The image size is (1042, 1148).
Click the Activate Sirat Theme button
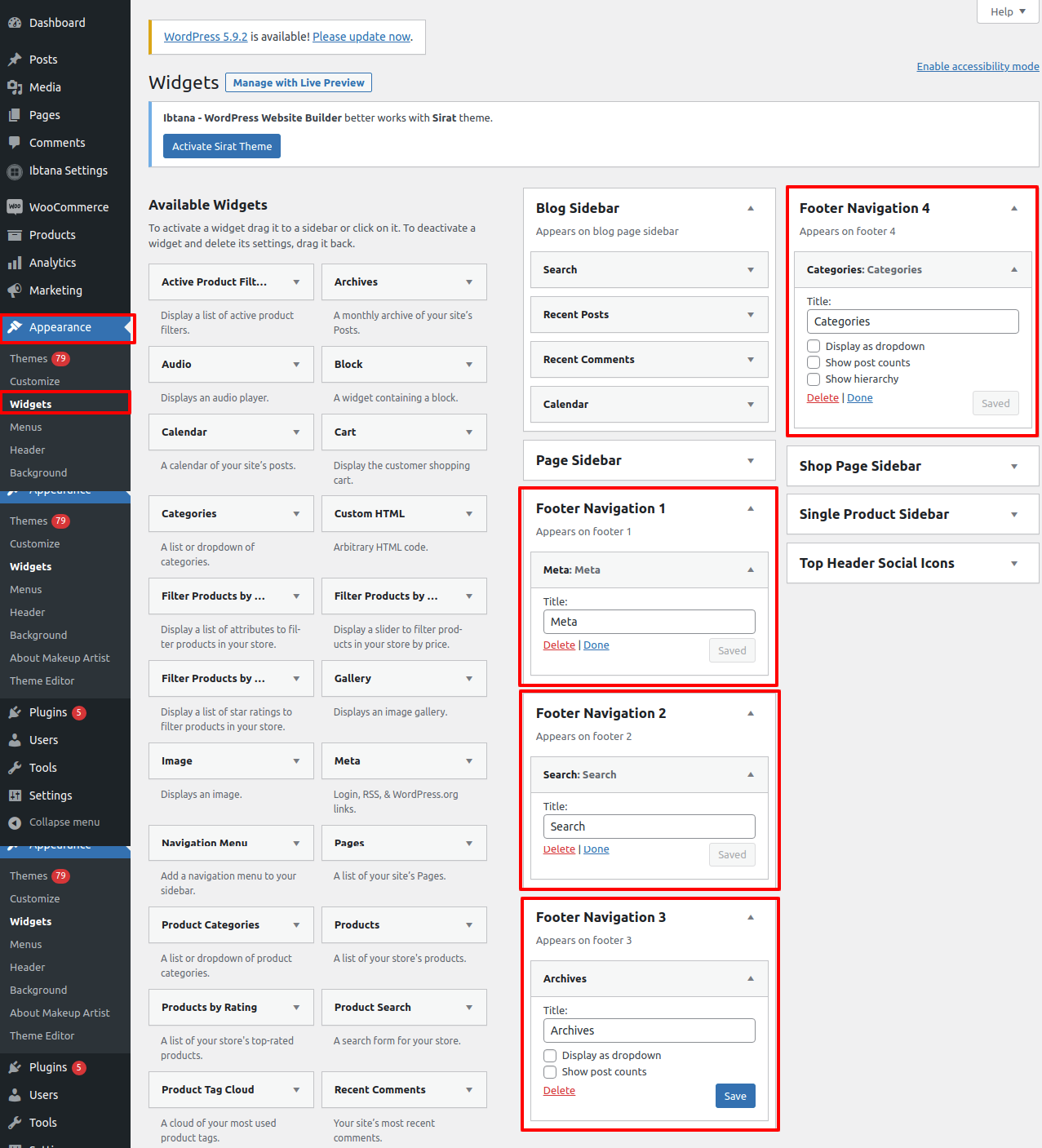(222, 146)
